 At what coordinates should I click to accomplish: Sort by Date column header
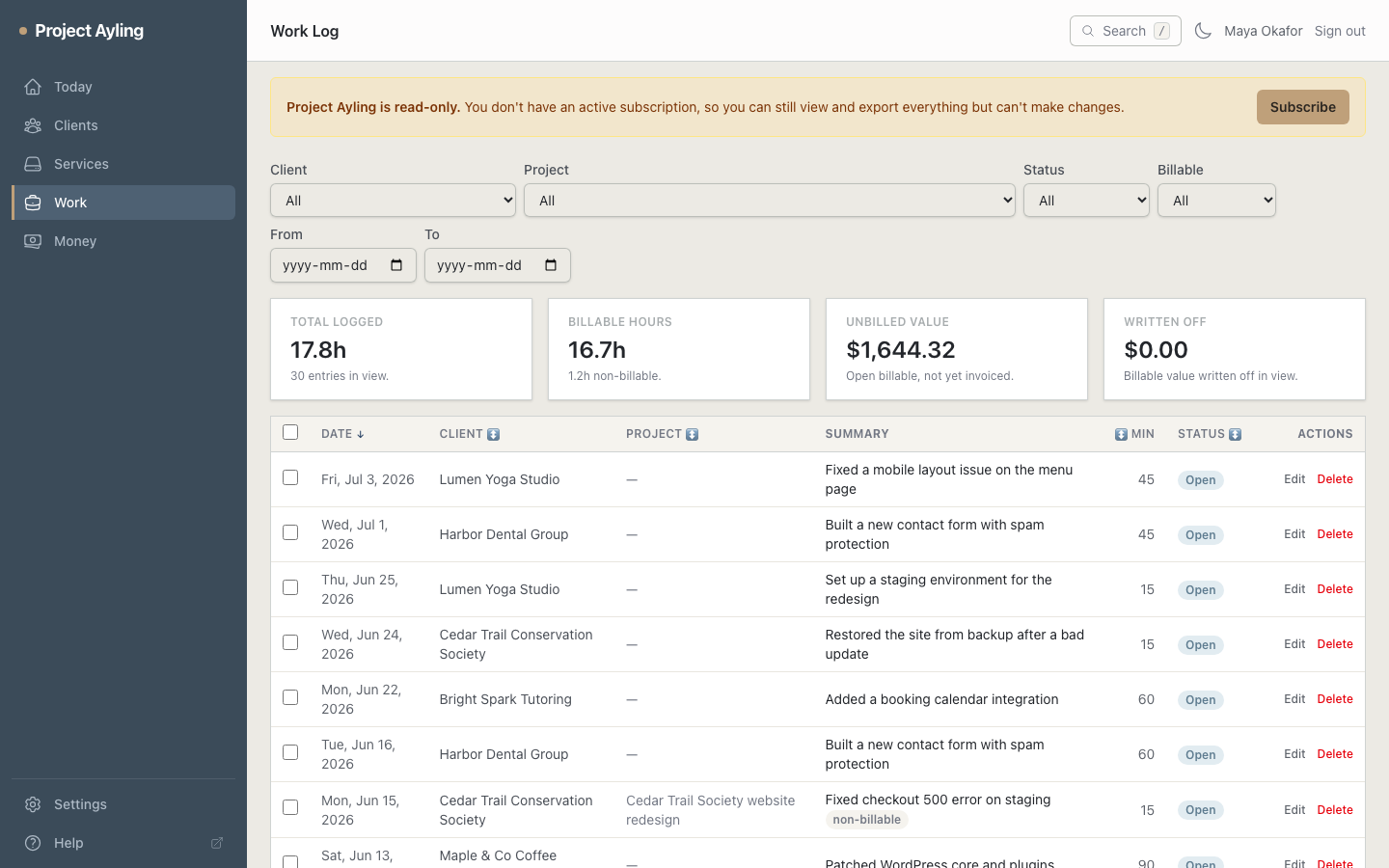click(x=342, y=434)
